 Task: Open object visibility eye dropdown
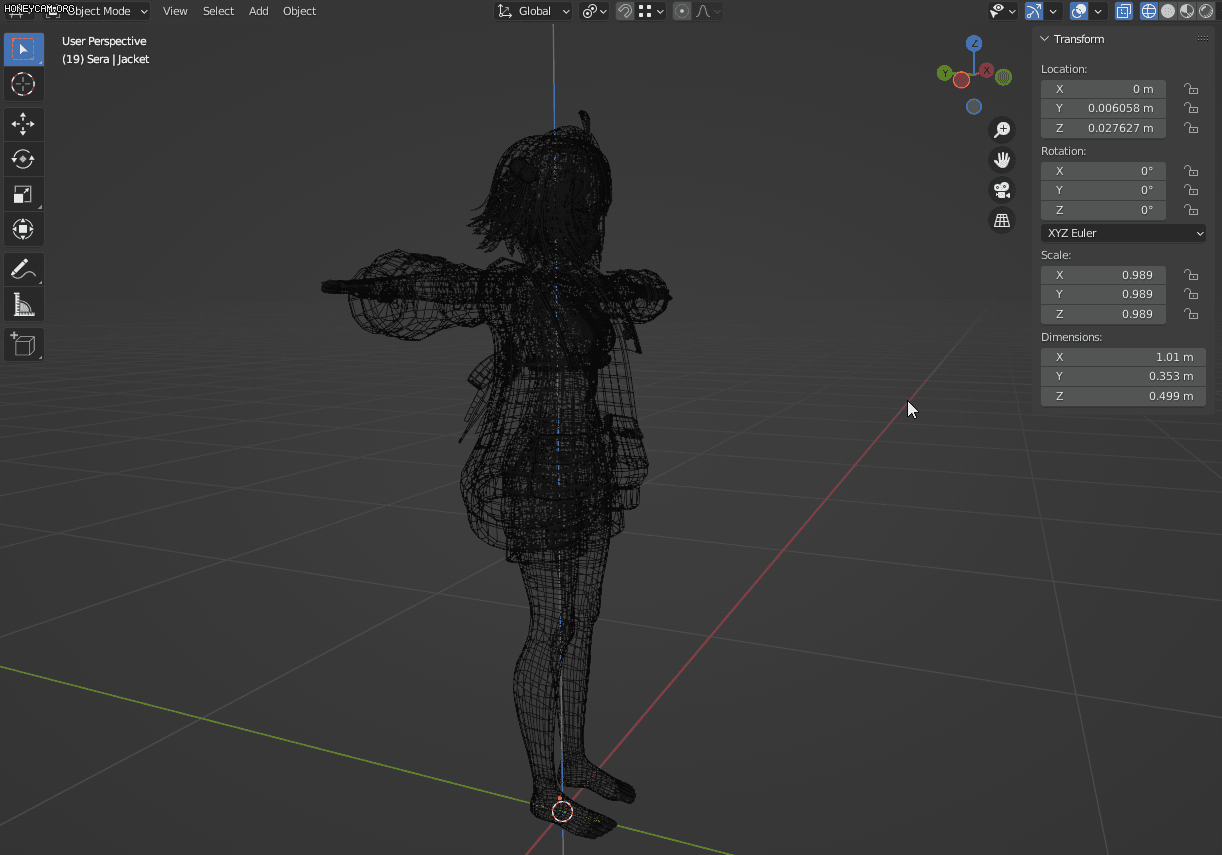tap(1003, 11)
